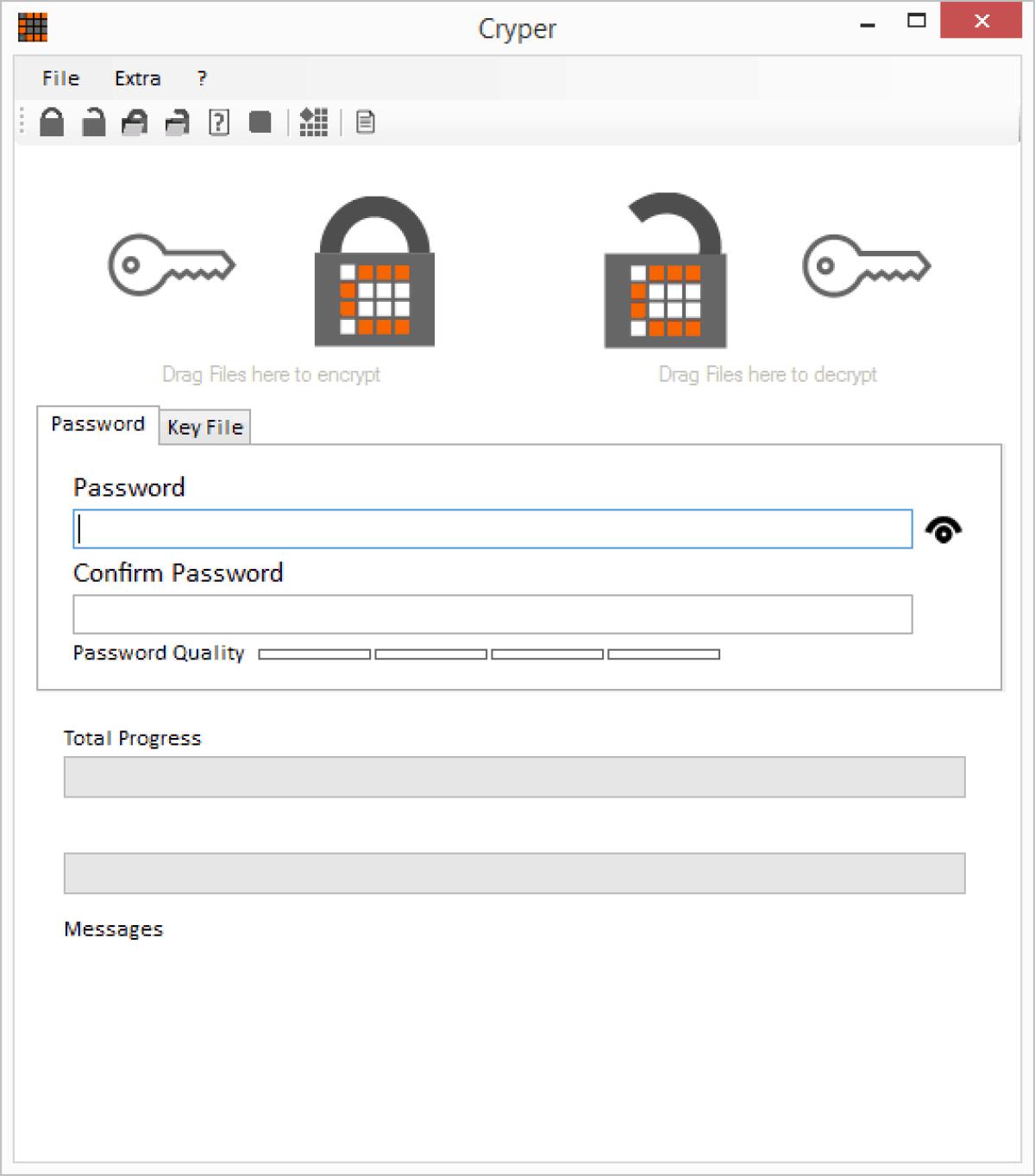The width and height of the screenshot is (1035, 1176).
Task: Open the File menu
Action: pos(60,78)
